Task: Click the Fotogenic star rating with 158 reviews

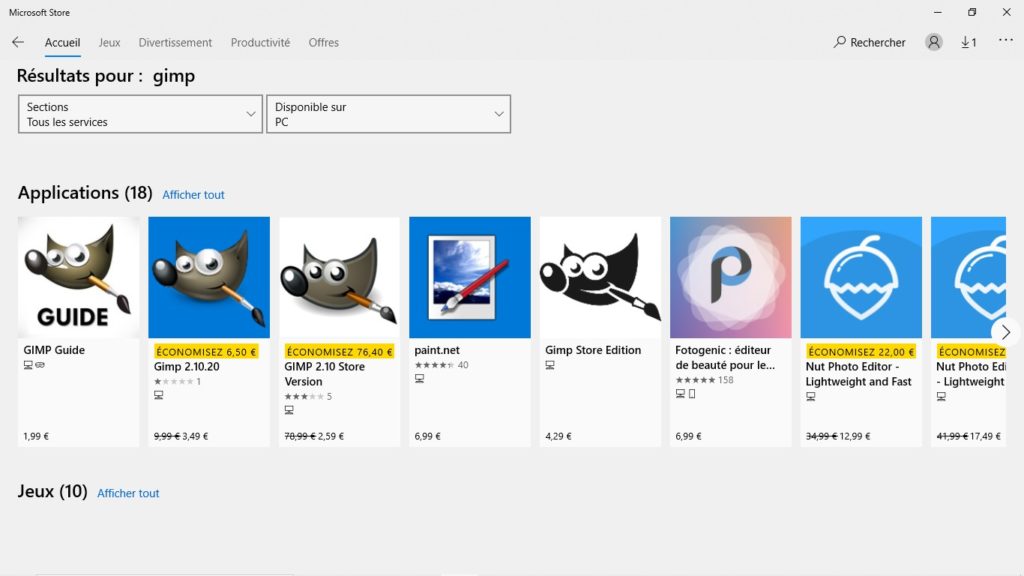Action: click(705, 380)
